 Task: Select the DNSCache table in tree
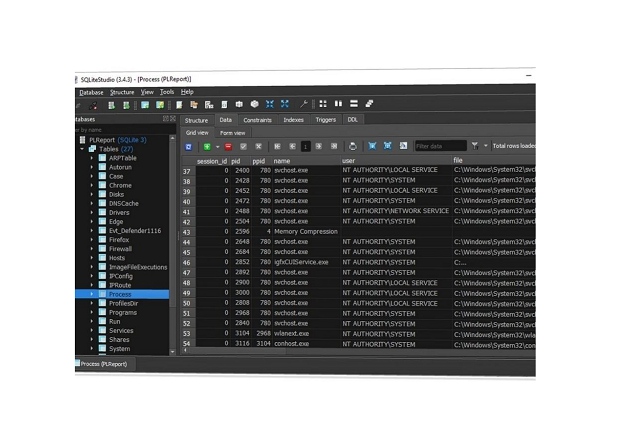[x=124, y=203]
